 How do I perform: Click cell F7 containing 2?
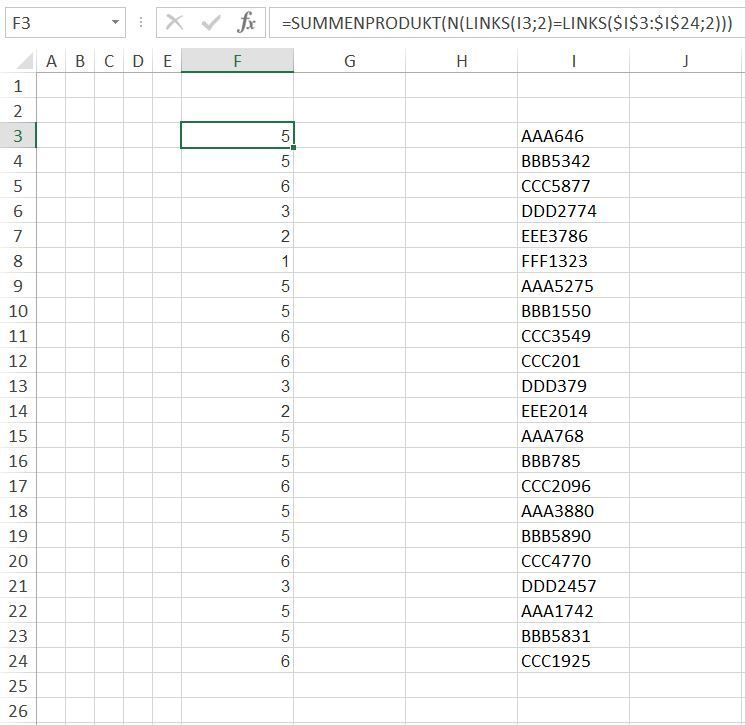[237, 236]
